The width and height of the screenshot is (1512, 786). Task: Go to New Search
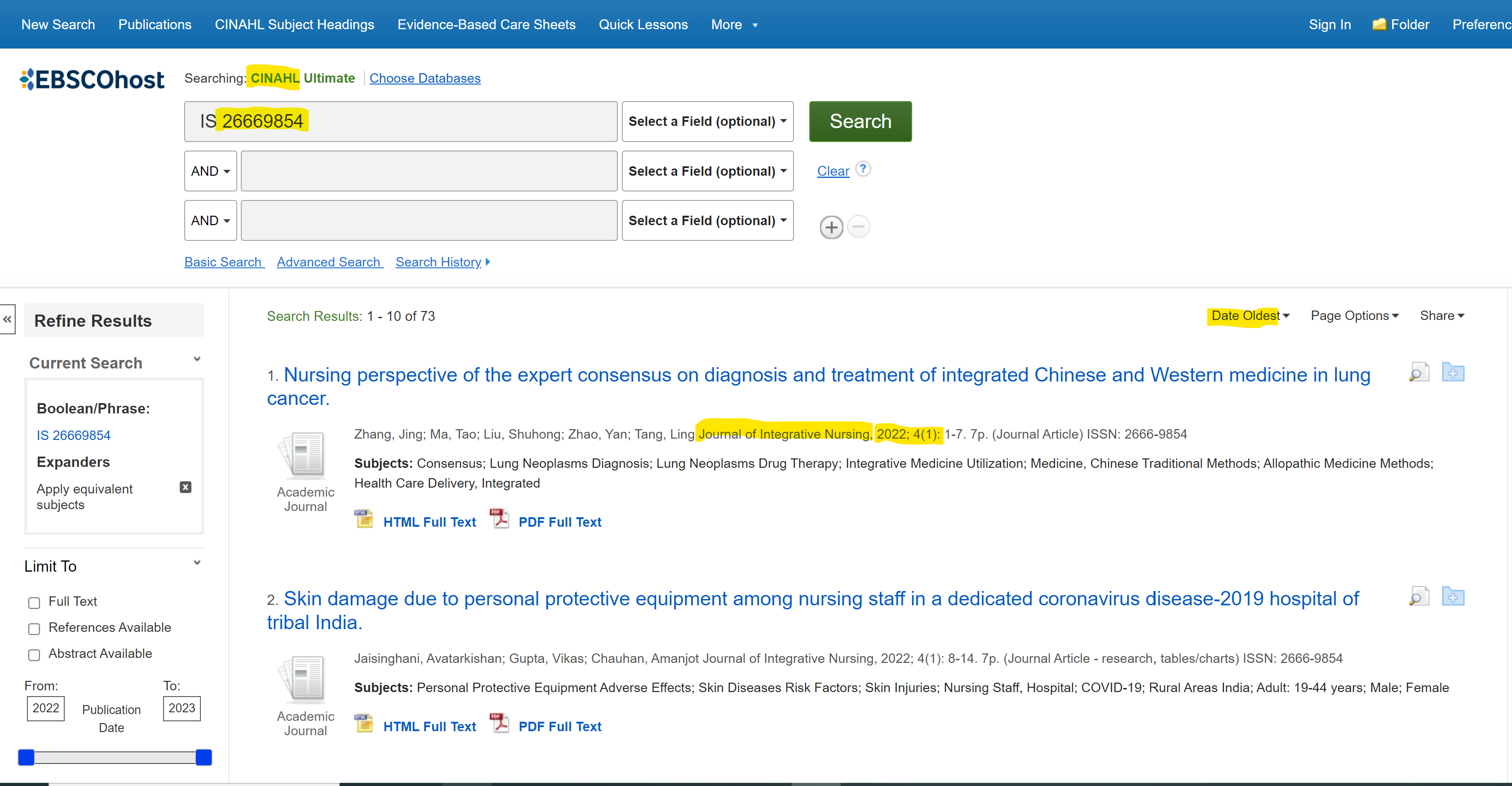pos(58,25)
